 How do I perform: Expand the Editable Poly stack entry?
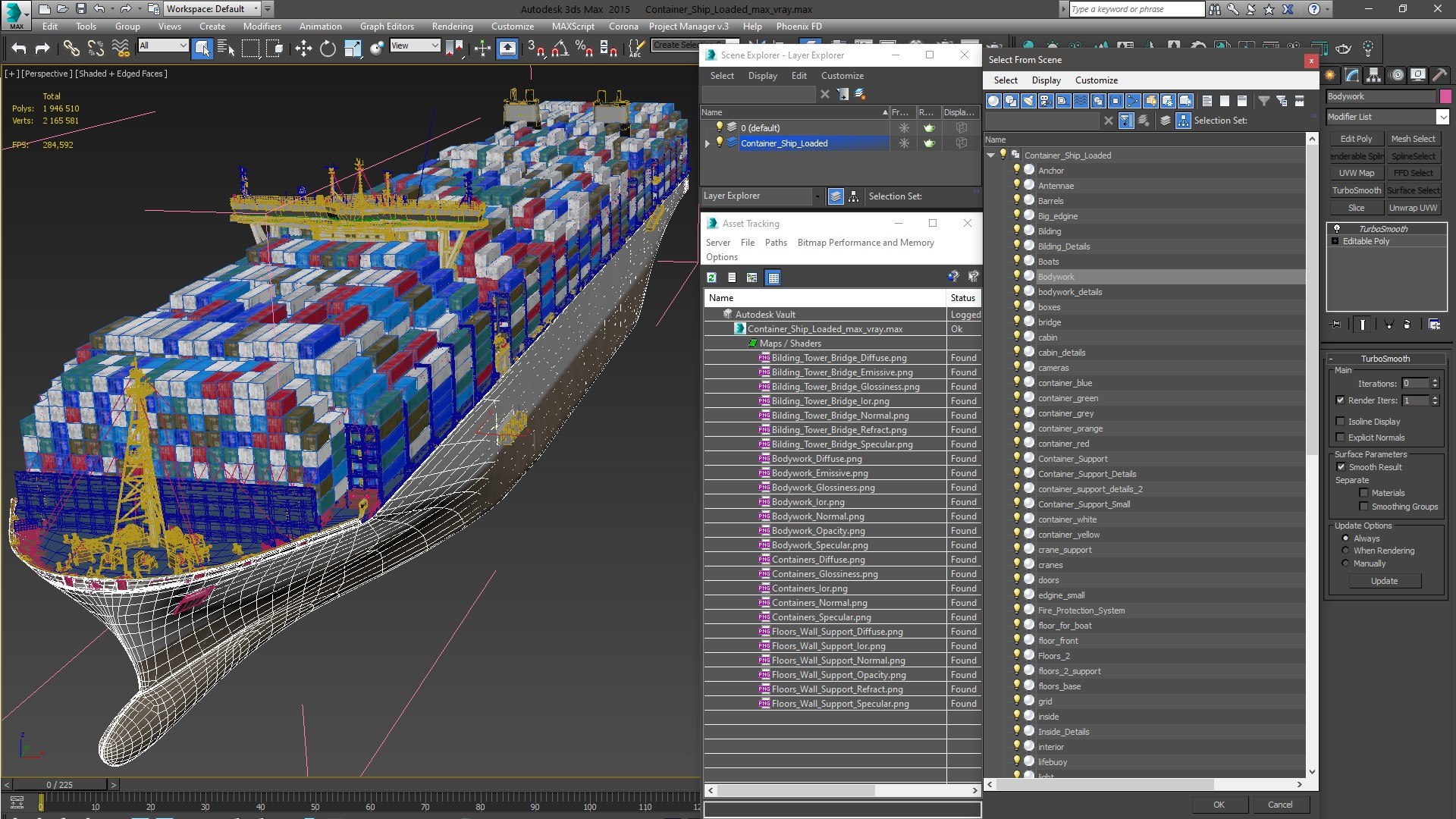click(x=1335, y=241)
